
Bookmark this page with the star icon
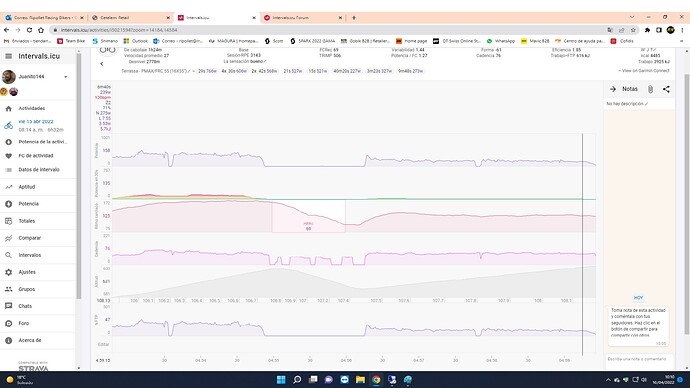(x=633, y=30)
